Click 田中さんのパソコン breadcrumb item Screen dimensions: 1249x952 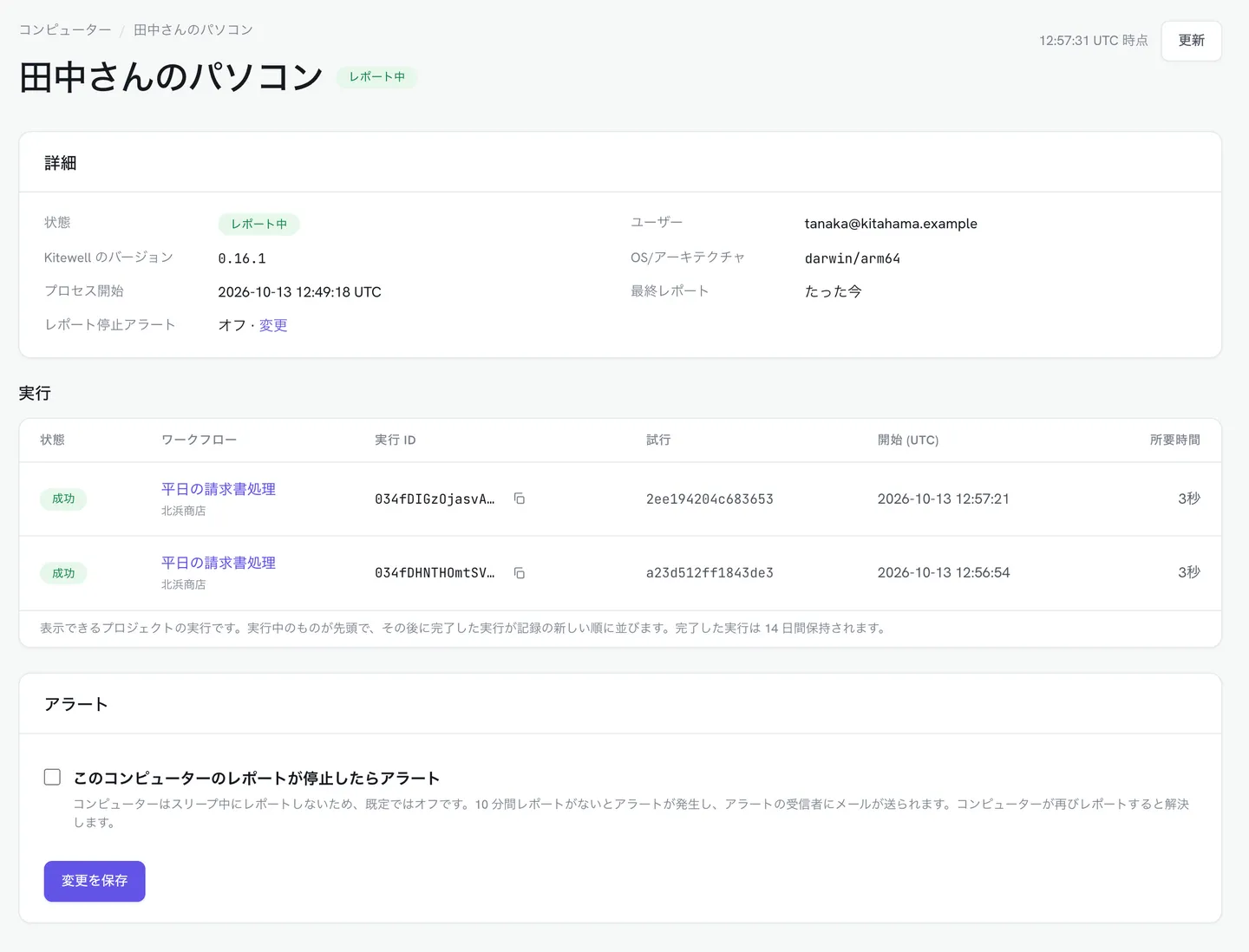pyautogui.click(x=193, y=29)
